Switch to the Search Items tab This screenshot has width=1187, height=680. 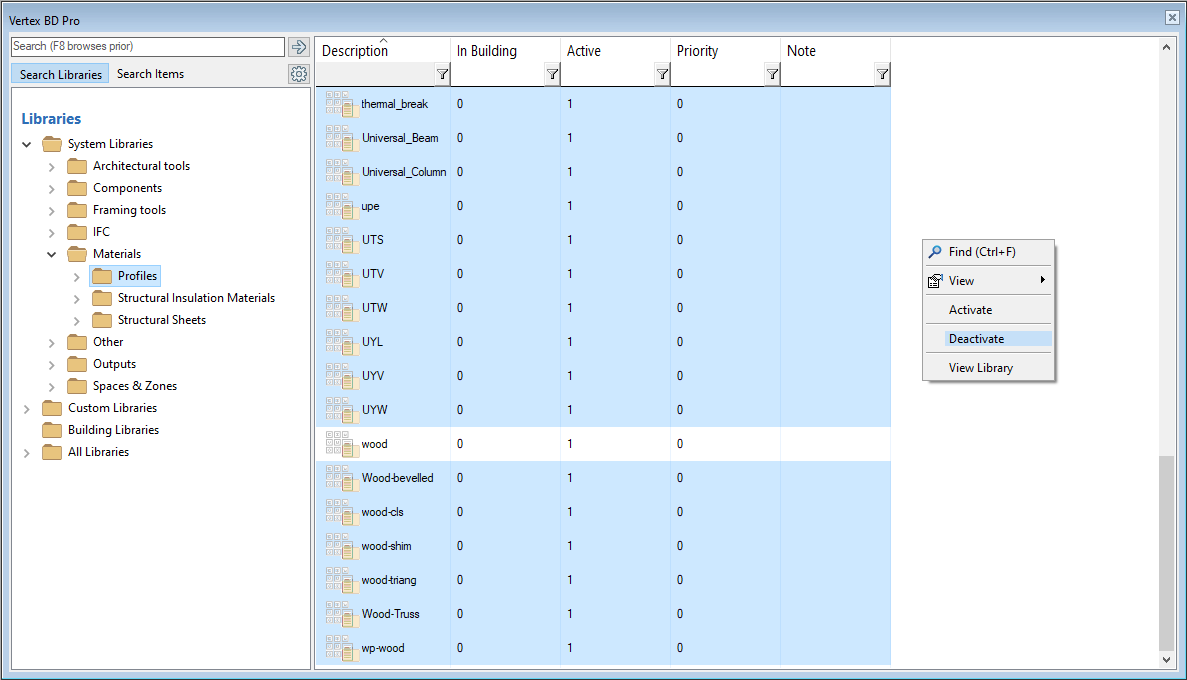[x=150, y=74]
